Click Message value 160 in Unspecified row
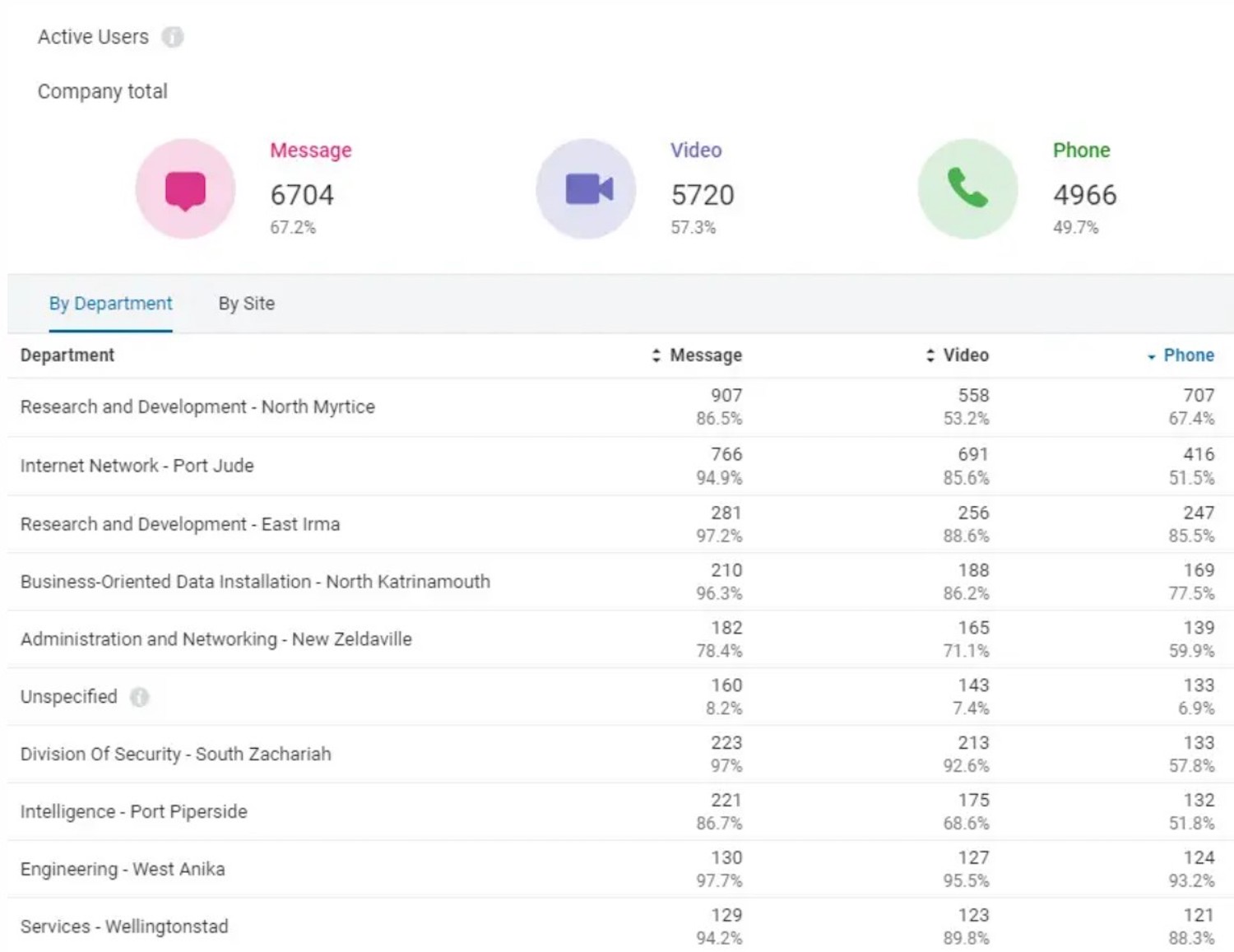Screen dimensions: 1234x952 click(726, 685)
